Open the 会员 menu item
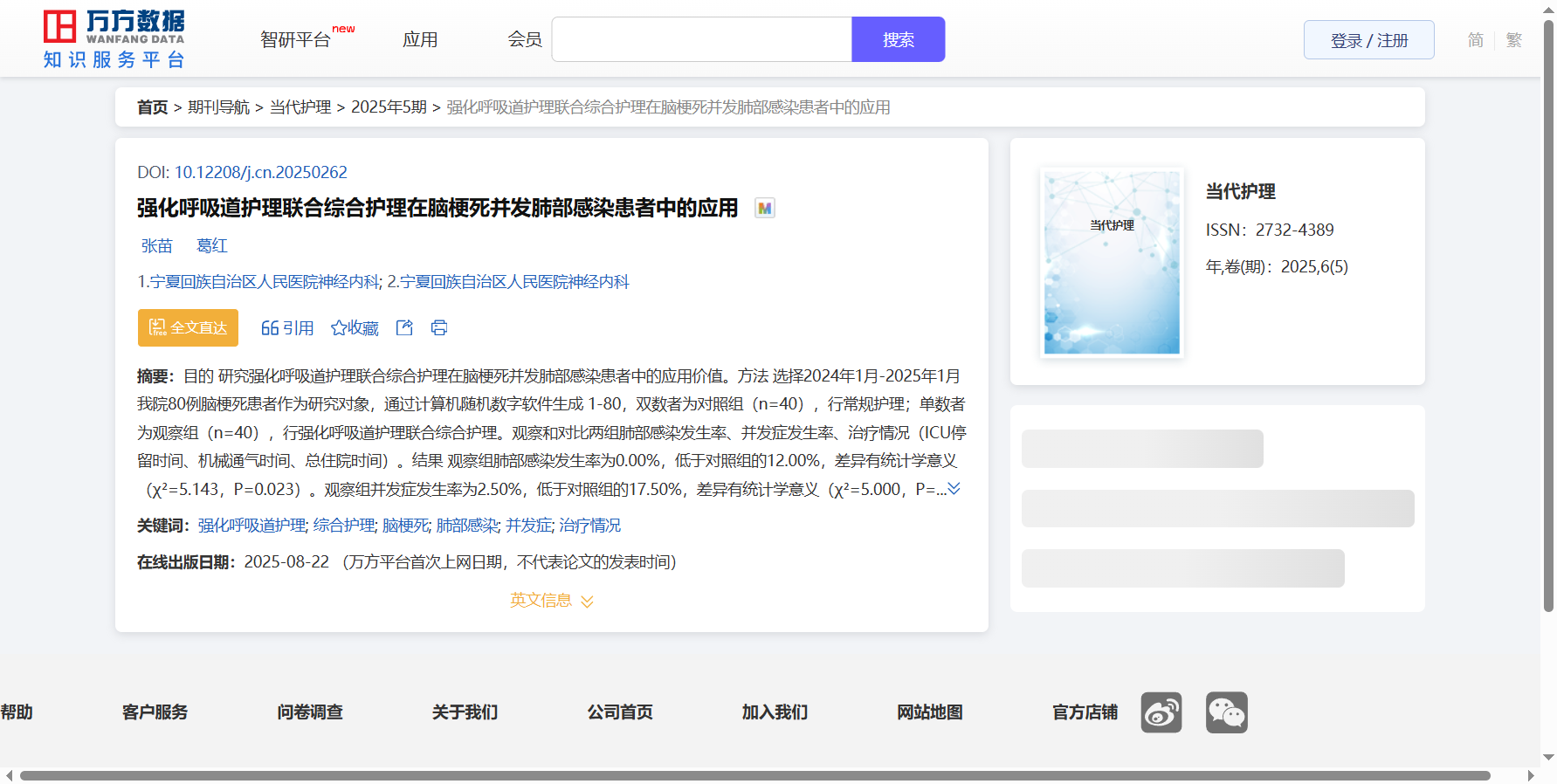 (525, 40)
